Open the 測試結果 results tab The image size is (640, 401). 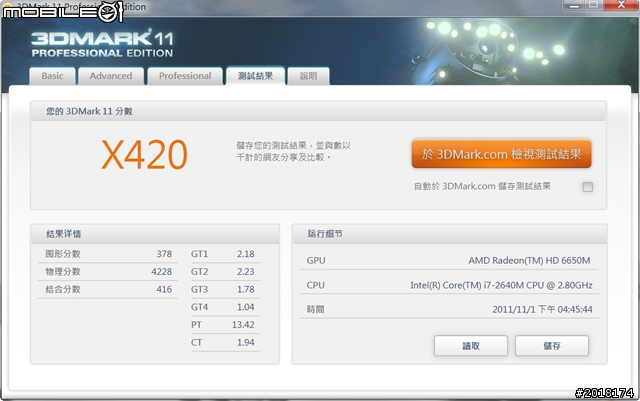(255, 76)
